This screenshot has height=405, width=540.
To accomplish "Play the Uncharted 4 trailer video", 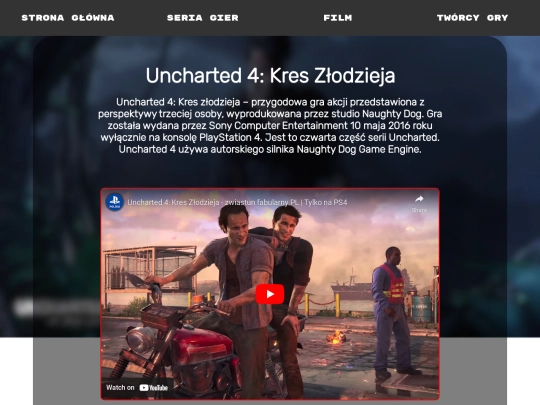I will [x=270, y=294].
